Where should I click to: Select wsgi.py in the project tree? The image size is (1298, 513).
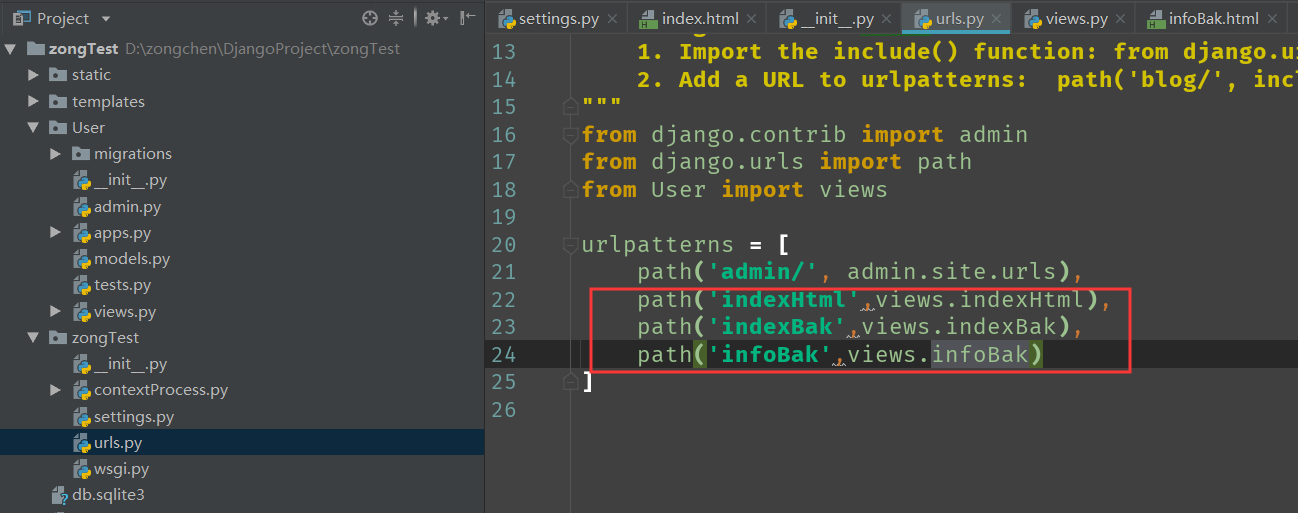pyautogui.click(x=121, y=469)
